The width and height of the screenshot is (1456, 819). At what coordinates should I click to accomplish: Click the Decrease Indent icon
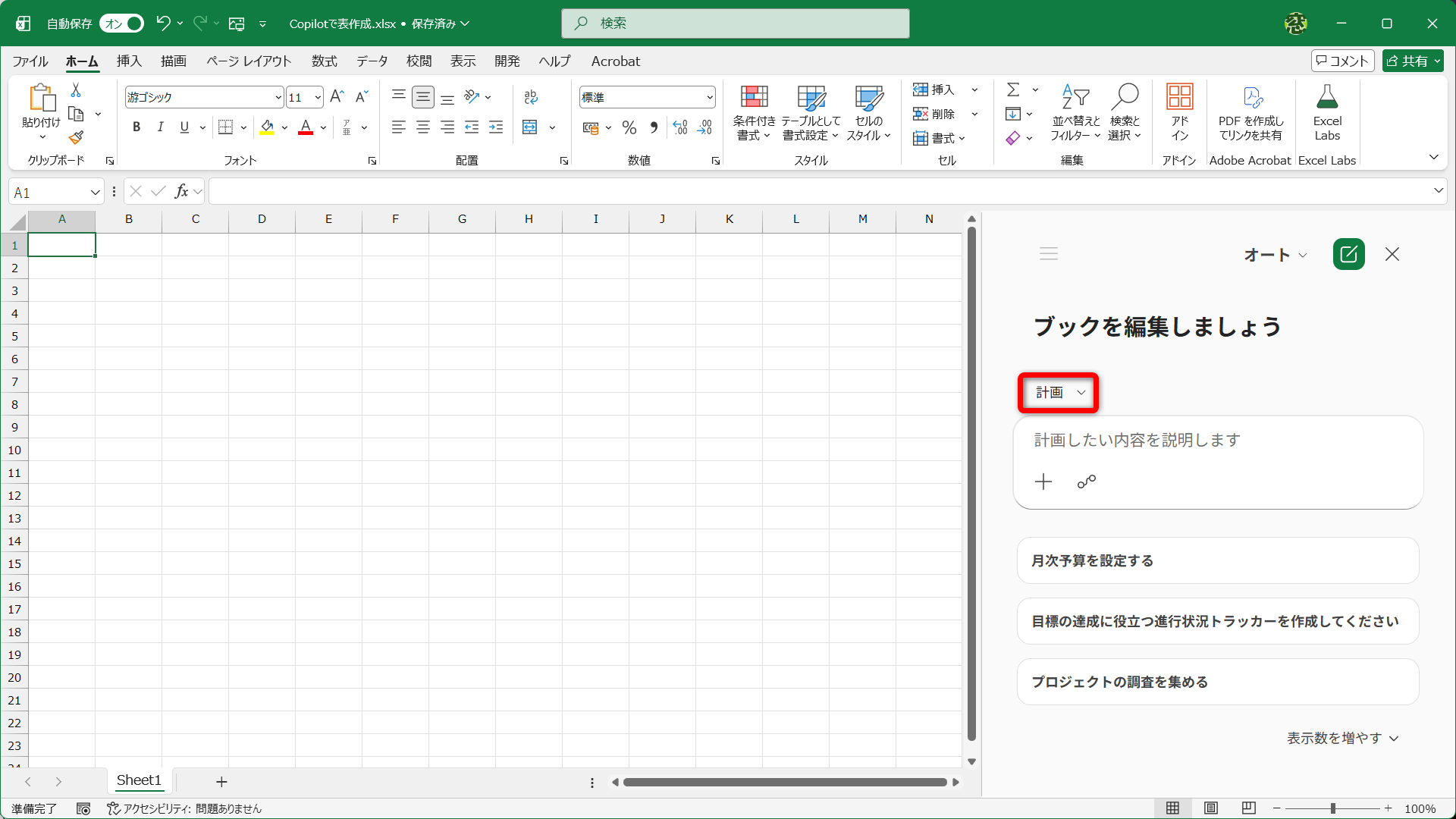(472, 127)
